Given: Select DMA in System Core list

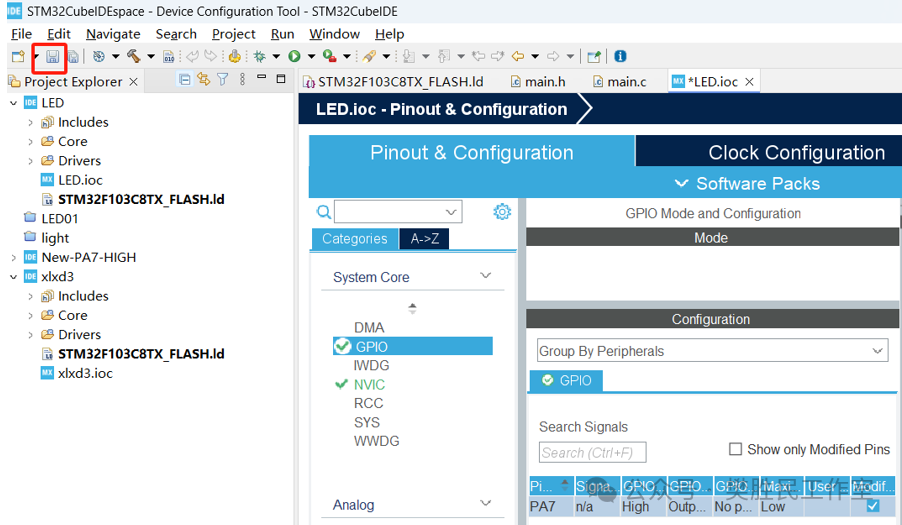Looking at the screenshot, I should pyautogui.click(x=369, y=328).
